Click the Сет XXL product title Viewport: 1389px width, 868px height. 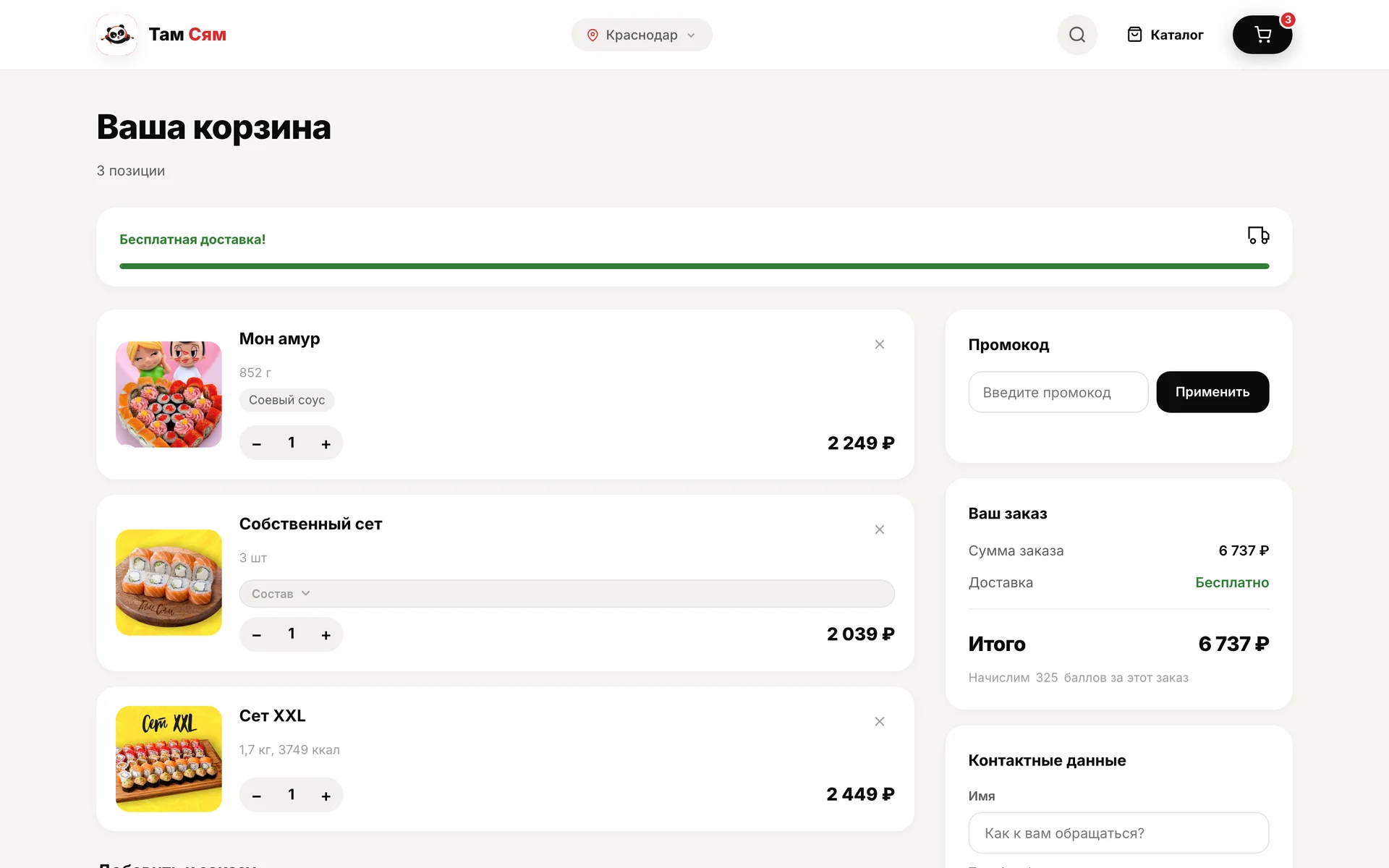(x=272, y=715)
